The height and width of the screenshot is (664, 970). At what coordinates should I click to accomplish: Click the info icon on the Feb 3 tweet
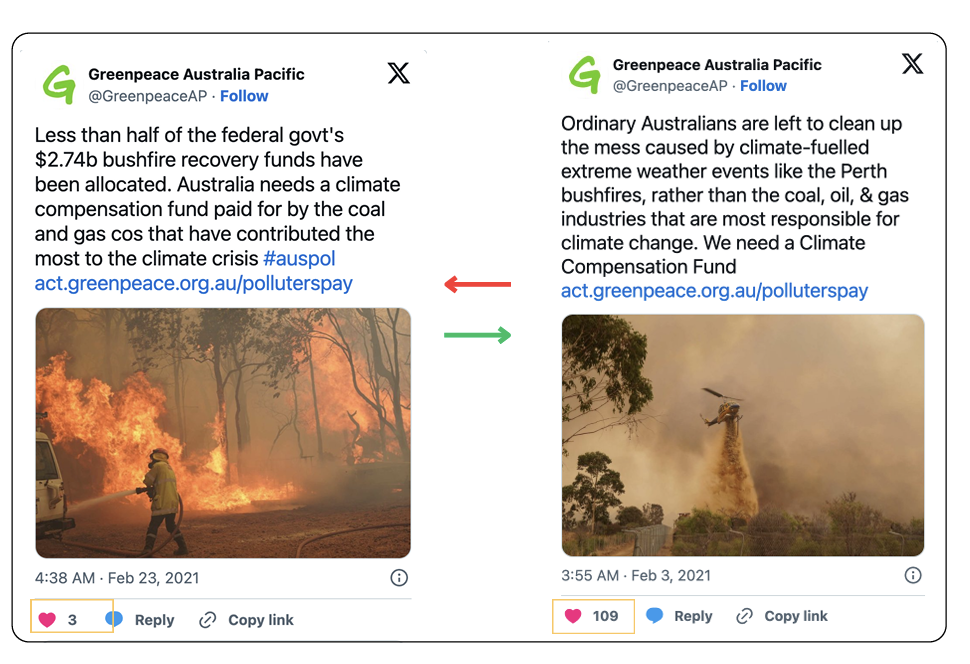912,575
